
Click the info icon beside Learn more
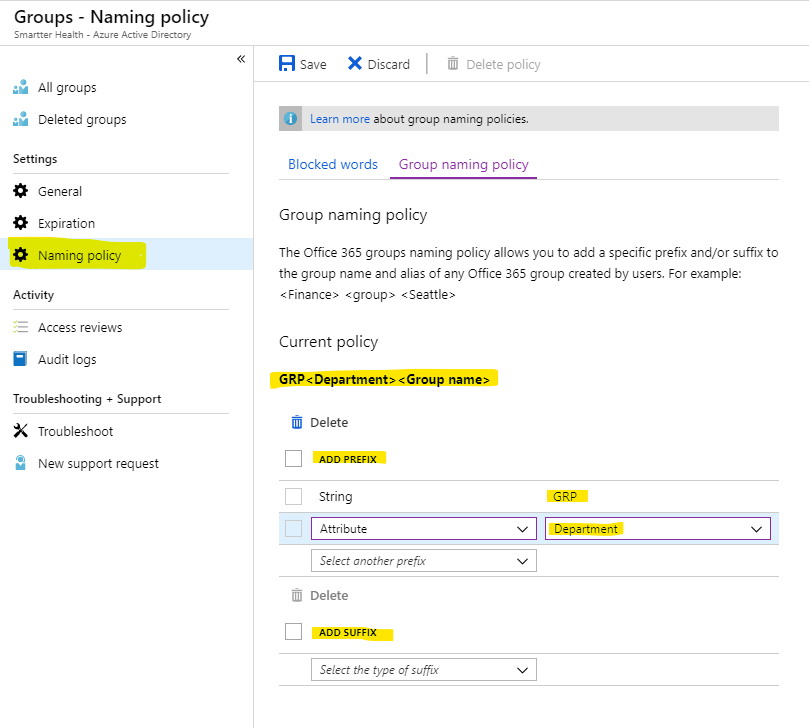click(291, 119)
